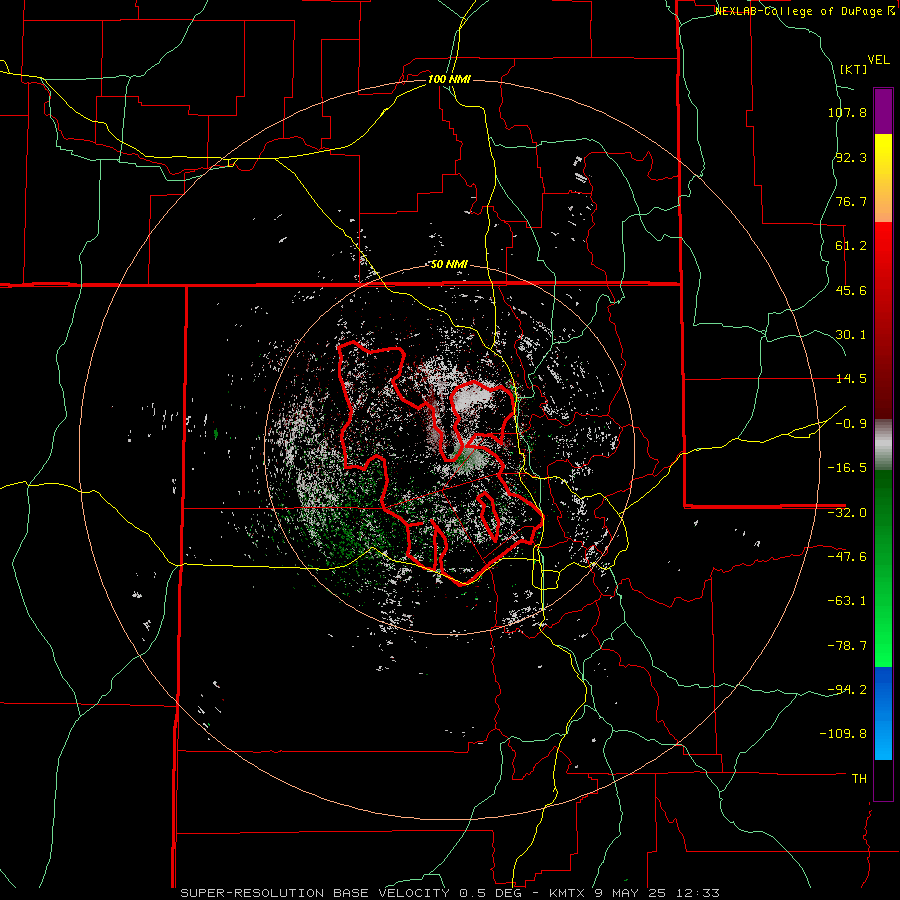
Task: Click the yellow-orange segment of the velocity color bar
Action: 883,178
